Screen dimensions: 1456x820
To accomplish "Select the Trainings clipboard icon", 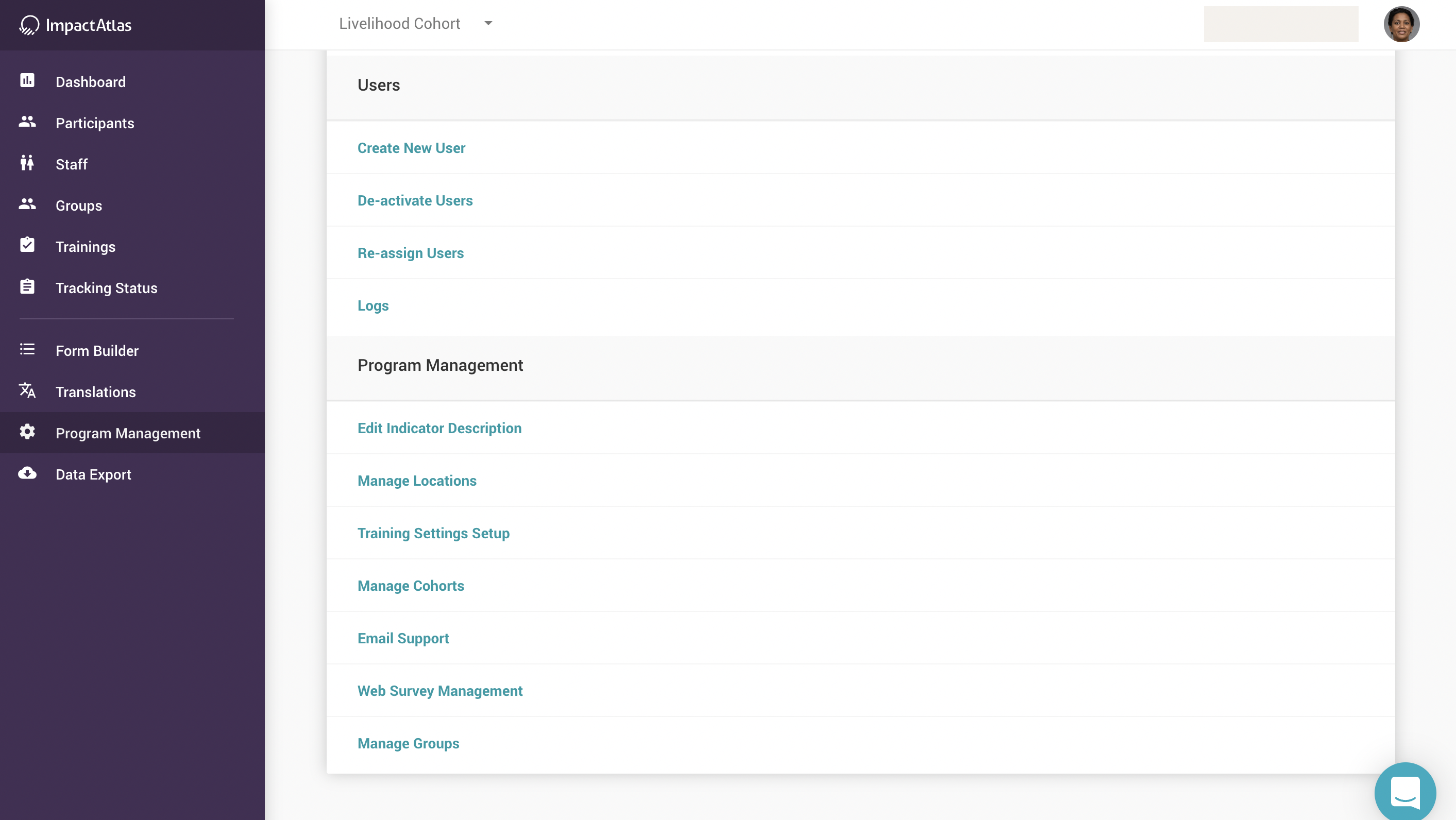I will click(x=27, y=246).
